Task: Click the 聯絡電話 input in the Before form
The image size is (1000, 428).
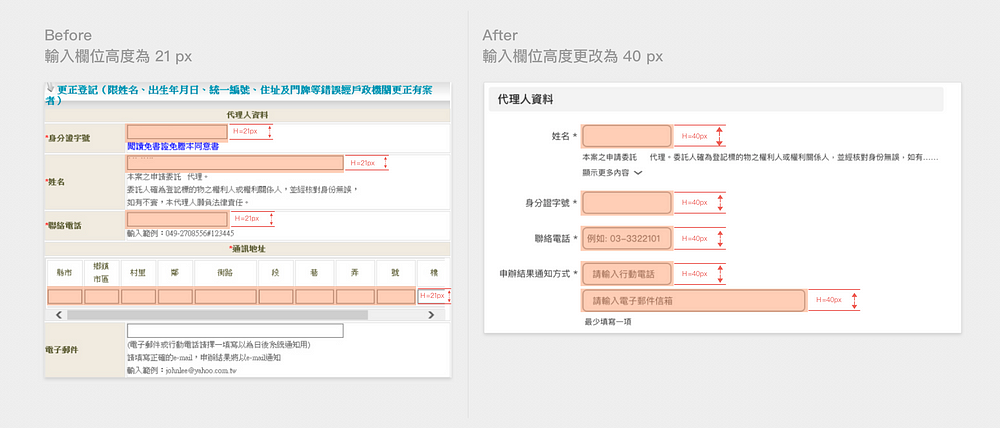Action: click(177, 219)
